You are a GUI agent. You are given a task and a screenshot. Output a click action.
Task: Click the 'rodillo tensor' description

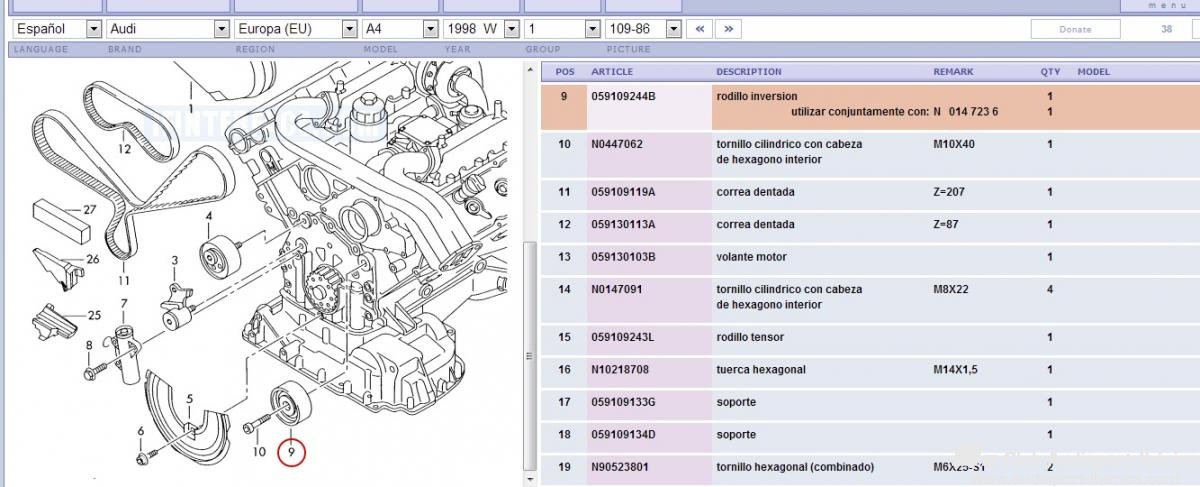[x=750, y=337]
